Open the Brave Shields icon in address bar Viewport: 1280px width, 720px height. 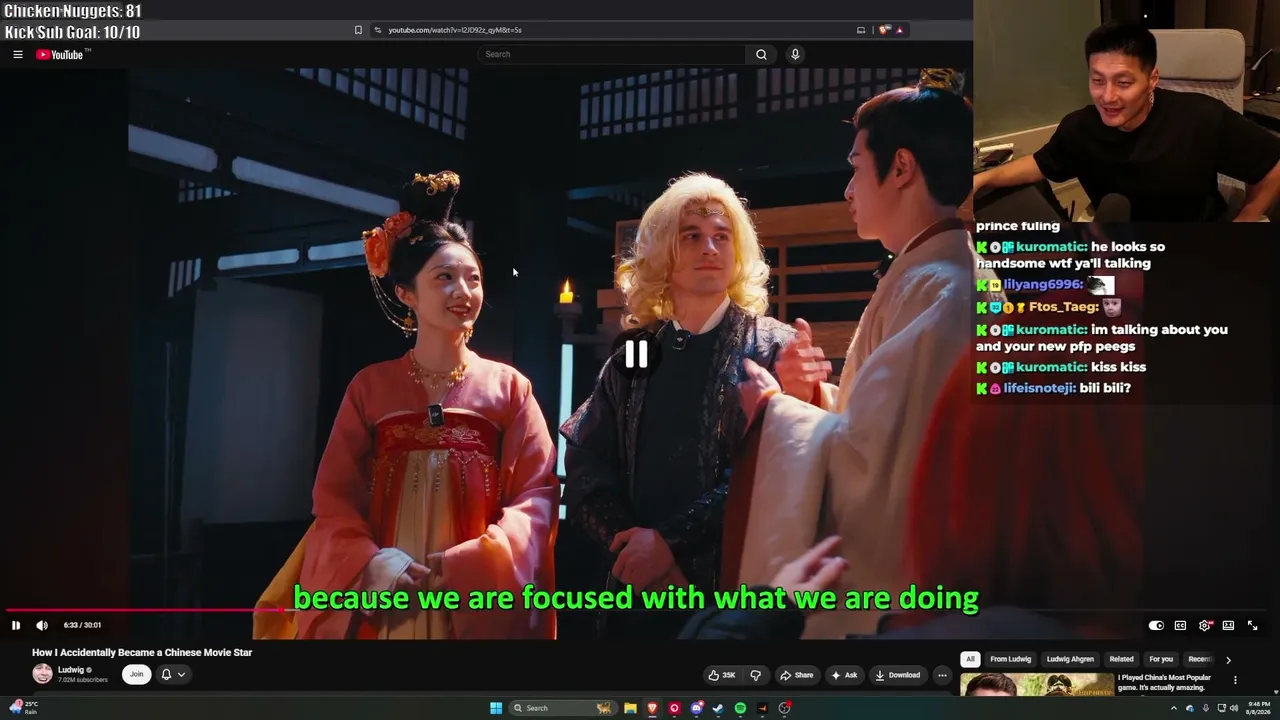coord(884,30)
